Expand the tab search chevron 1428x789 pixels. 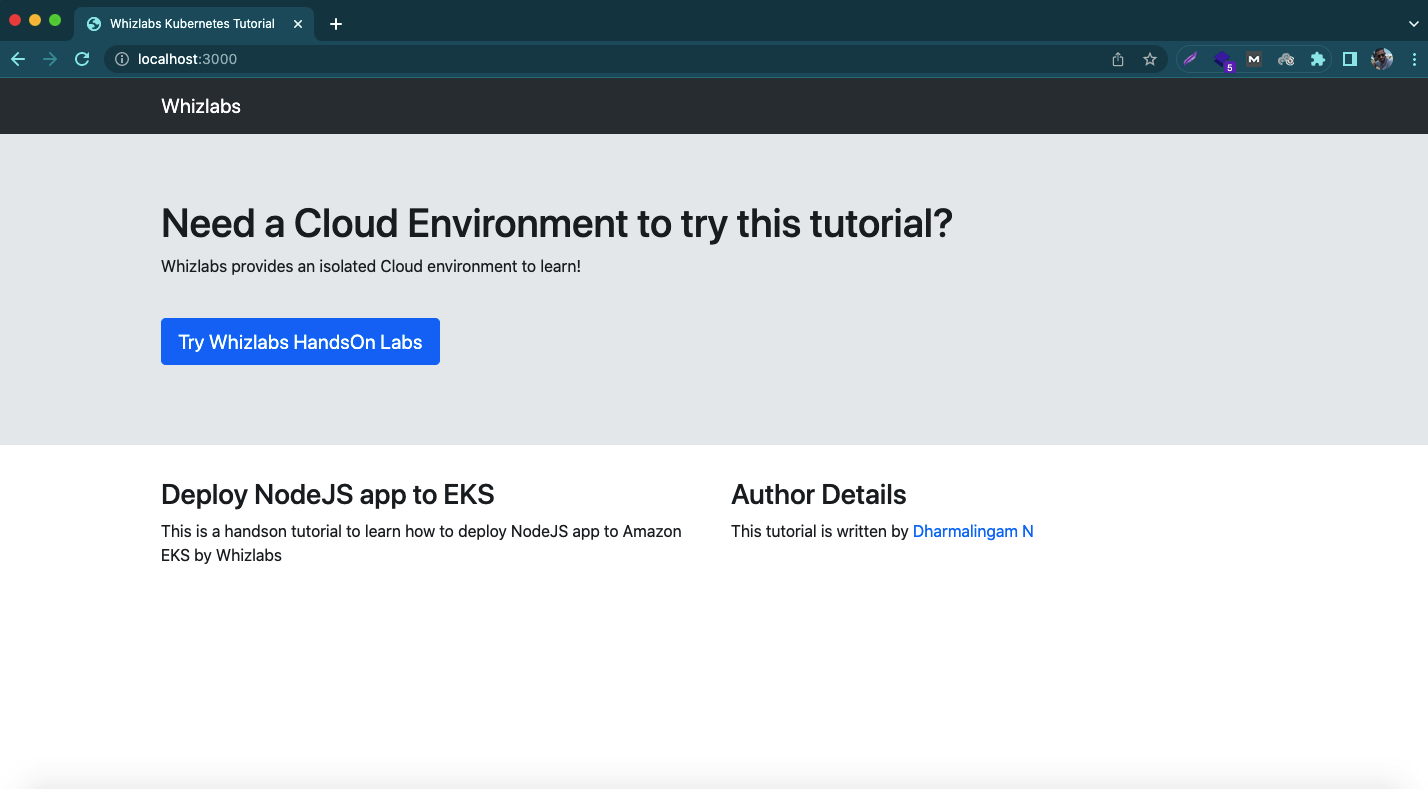pos(1413,23)
